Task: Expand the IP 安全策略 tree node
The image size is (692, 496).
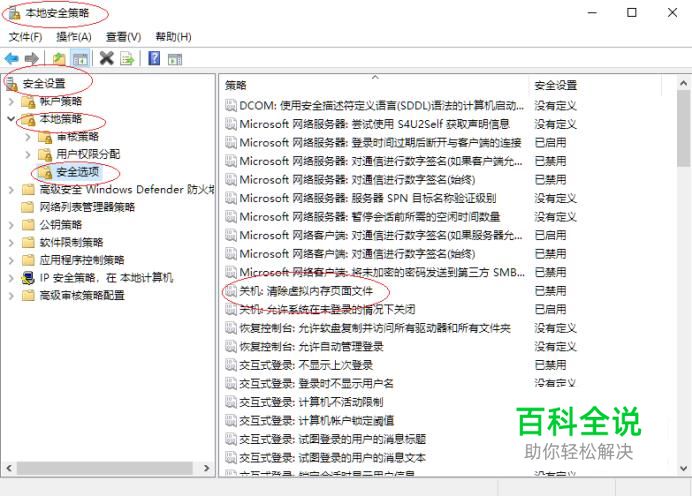Action: (11, 278)
